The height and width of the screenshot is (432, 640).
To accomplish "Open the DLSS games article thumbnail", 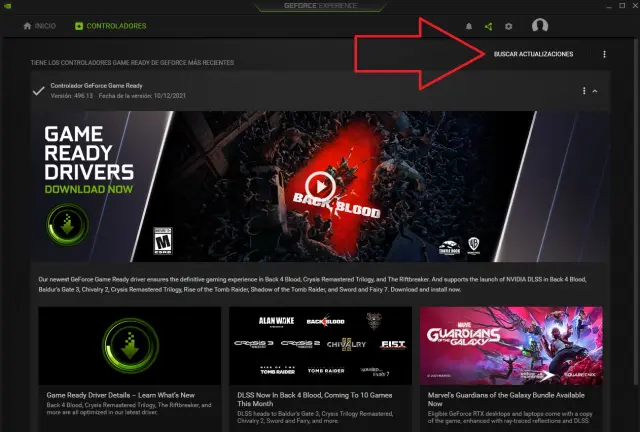I will point(320,345).
